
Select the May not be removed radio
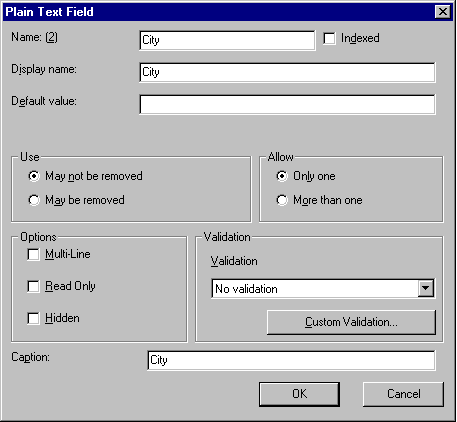[x=34, y=176]
